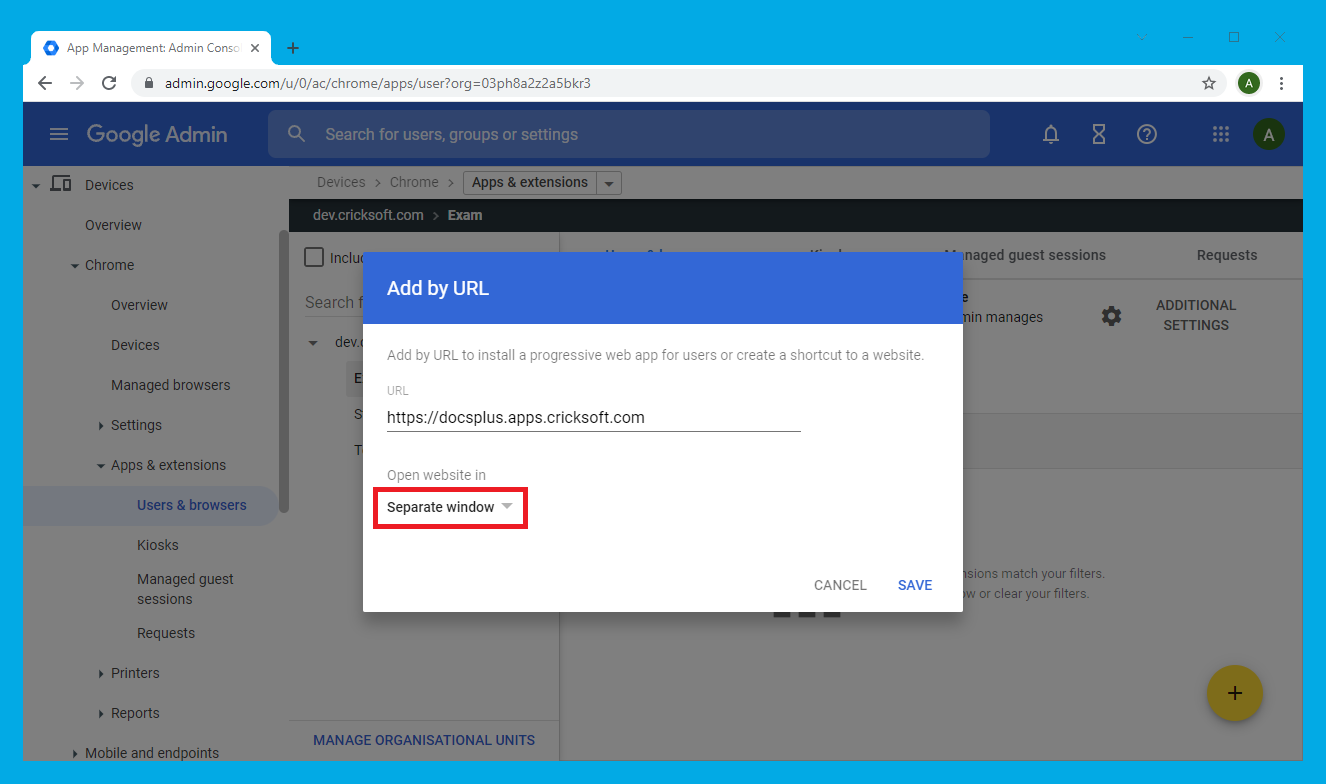Open the Separate window dropdown

pyautogui.click(x=450, y=508)
